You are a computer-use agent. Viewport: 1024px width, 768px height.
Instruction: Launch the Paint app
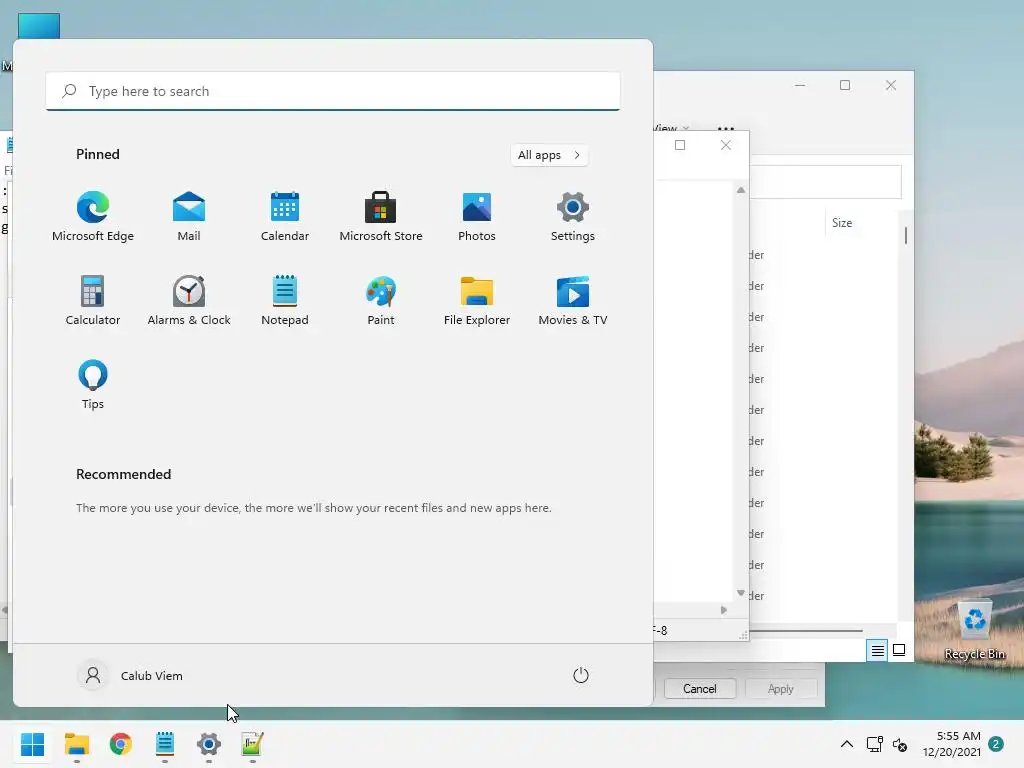(381, 301)
